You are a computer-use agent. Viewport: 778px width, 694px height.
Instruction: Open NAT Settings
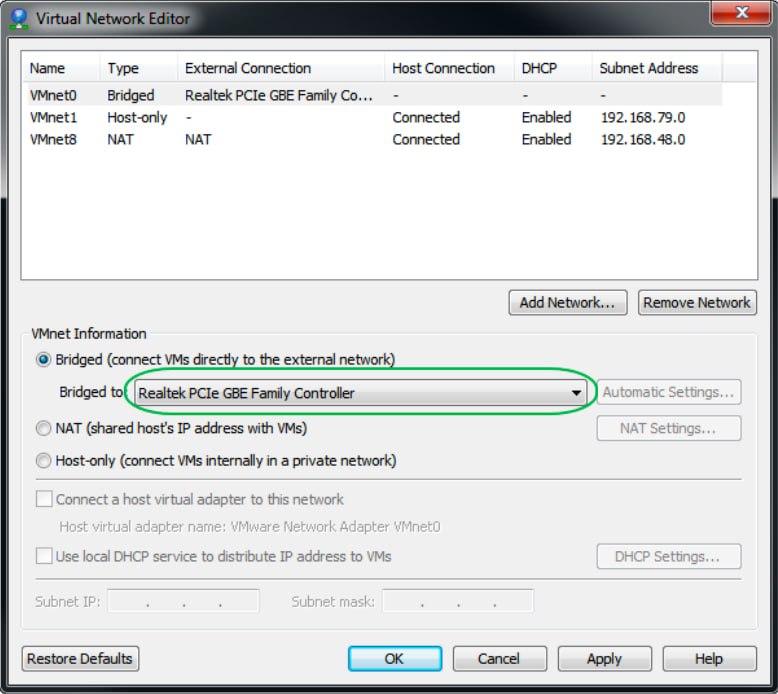click(x=669, y=429)
